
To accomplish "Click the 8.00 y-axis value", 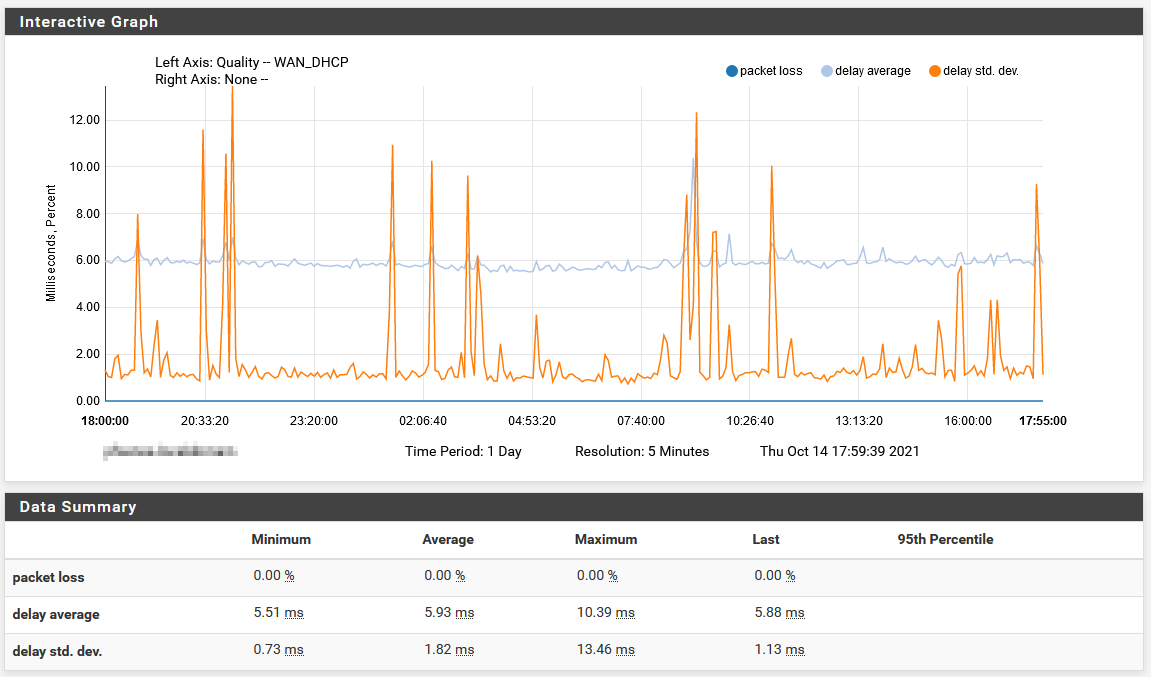I will (x=87, y=214).
